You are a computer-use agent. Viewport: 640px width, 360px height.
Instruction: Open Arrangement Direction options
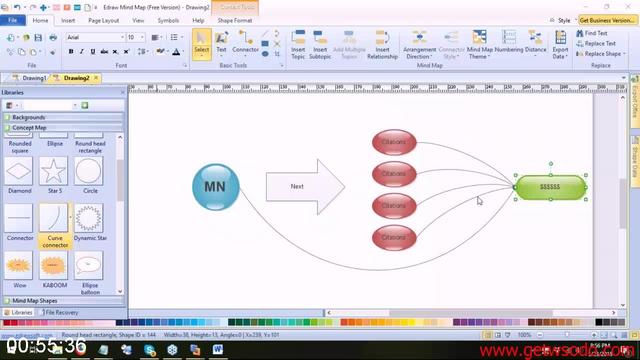[419, 44]
